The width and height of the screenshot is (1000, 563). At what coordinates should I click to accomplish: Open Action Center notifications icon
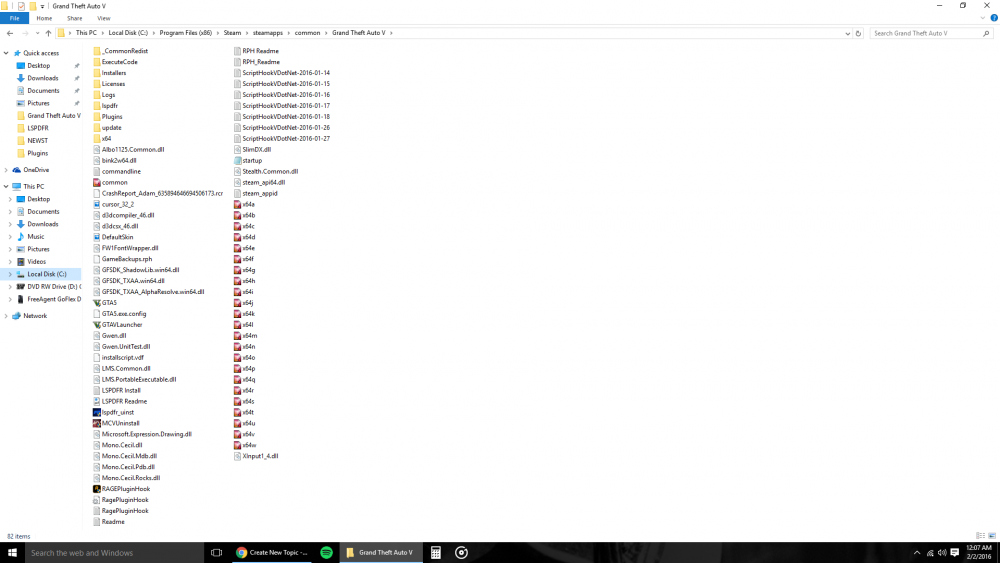(955, 553)
